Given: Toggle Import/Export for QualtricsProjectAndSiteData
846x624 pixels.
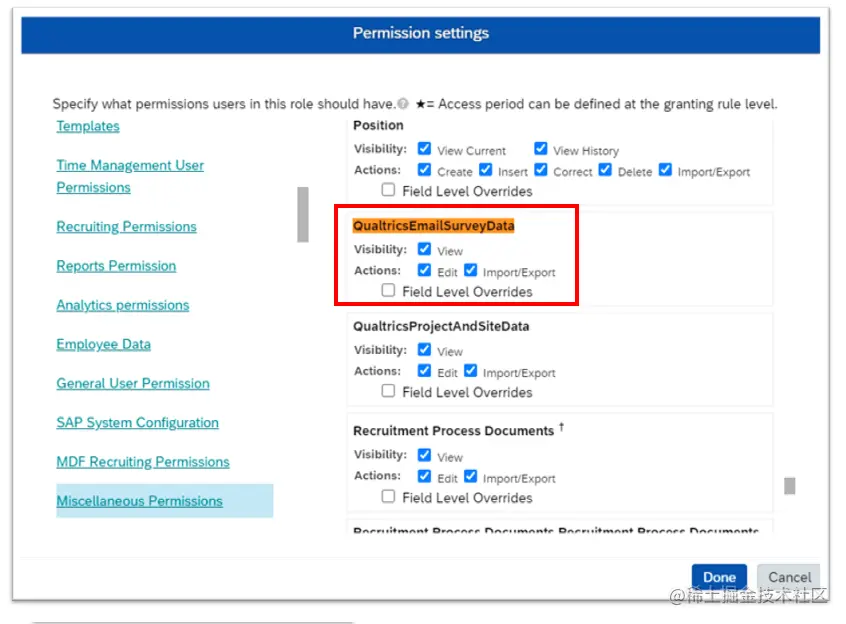Looking at the screenshot, I should click(470, 371).
